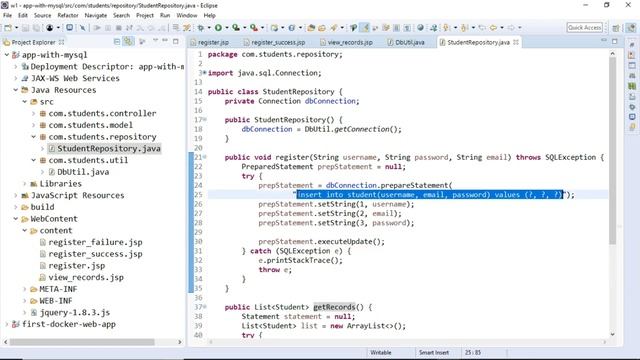Click the Debug bug toolbar icon
The image size is (640, 360).
point(200,28)
